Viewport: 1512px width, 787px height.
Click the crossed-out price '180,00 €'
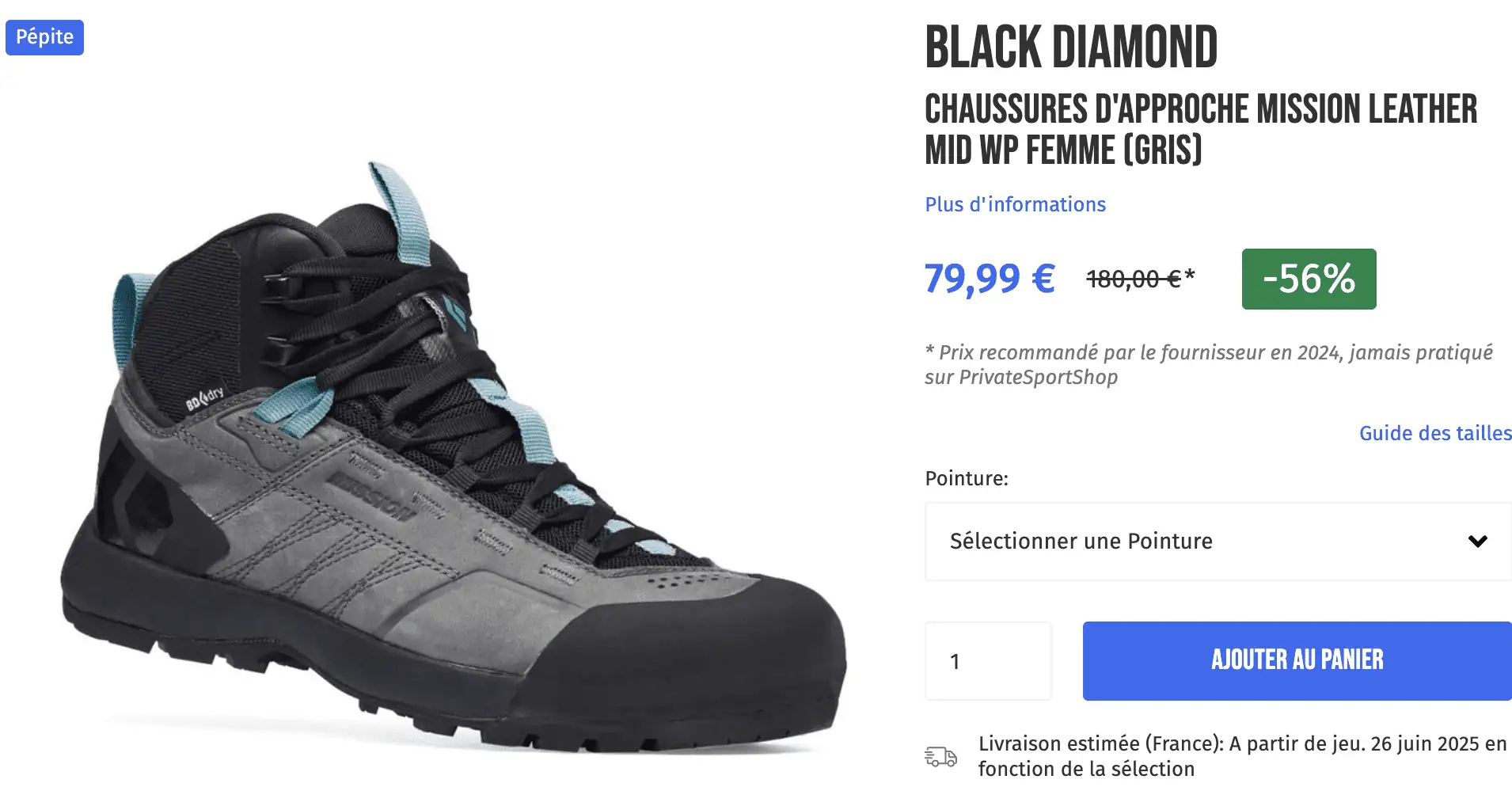1132,279
